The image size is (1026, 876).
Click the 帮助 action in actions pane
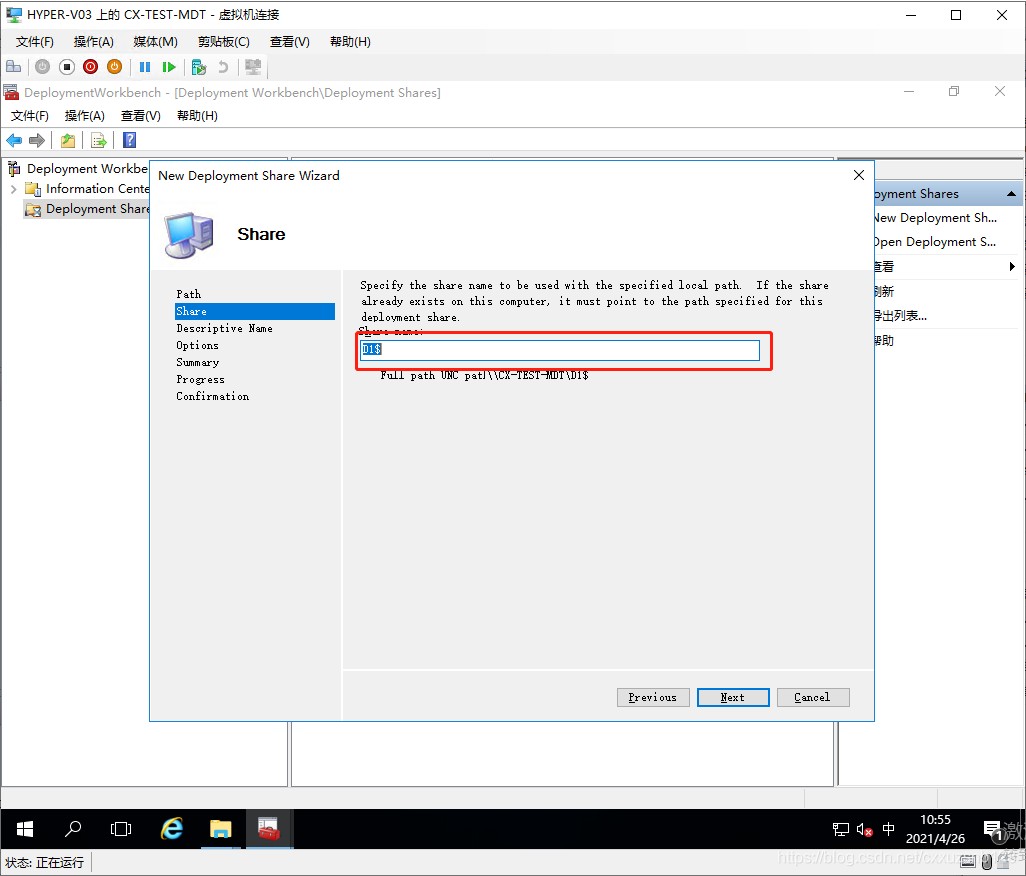(884, 341)
